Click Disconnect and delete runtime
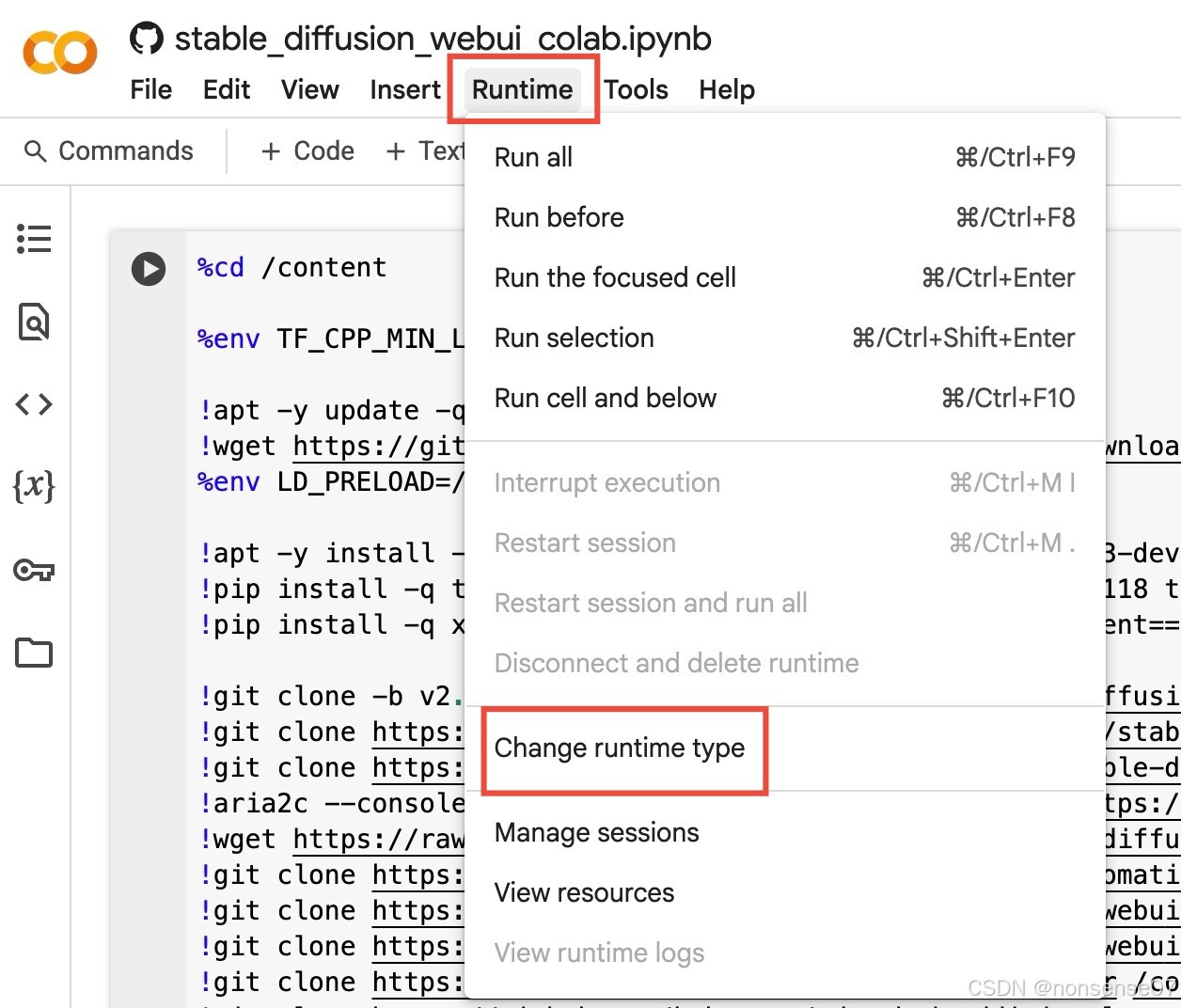This screenshot has width=1181, height=1008. (785, 663)
